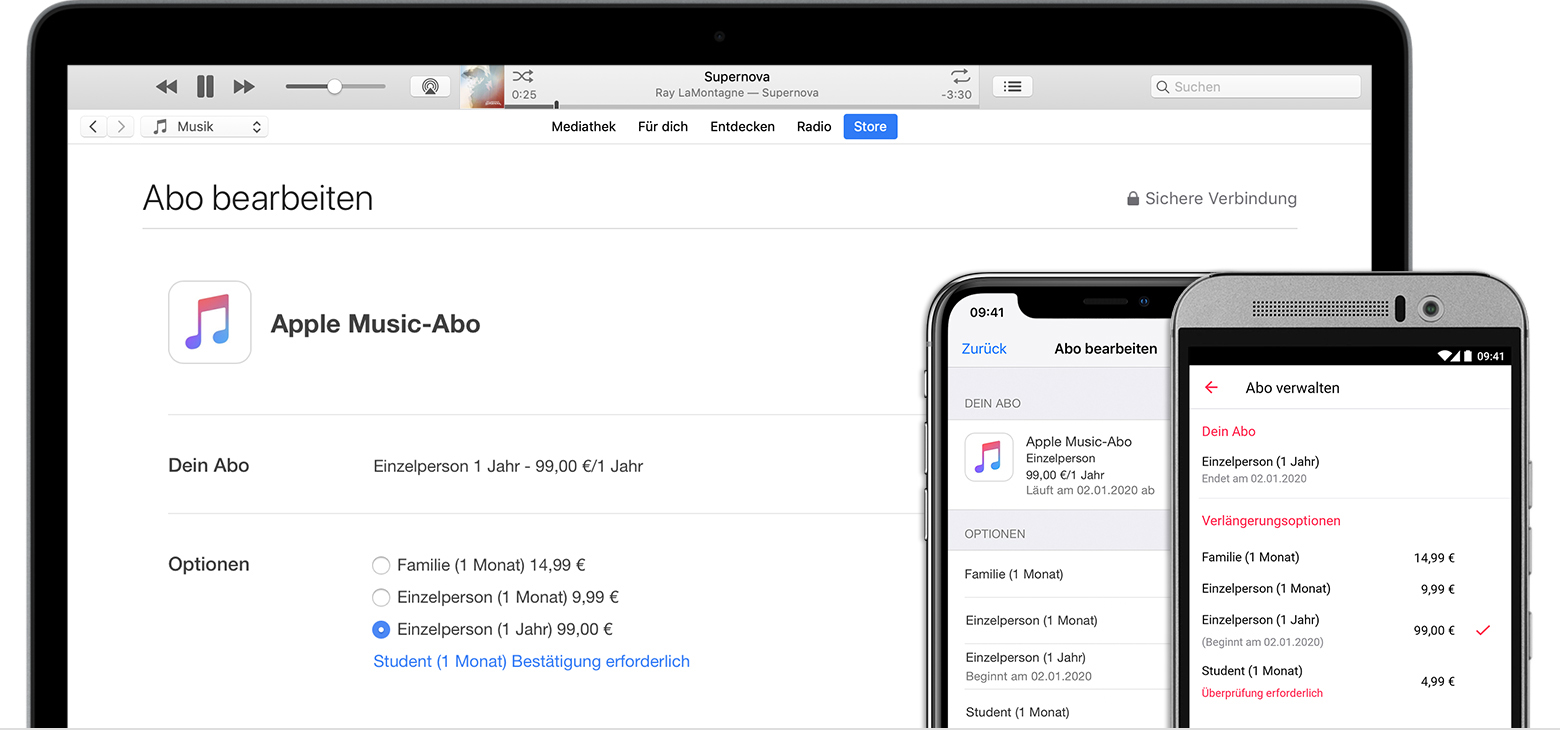Click the Suchen search field

point(1255,87)
